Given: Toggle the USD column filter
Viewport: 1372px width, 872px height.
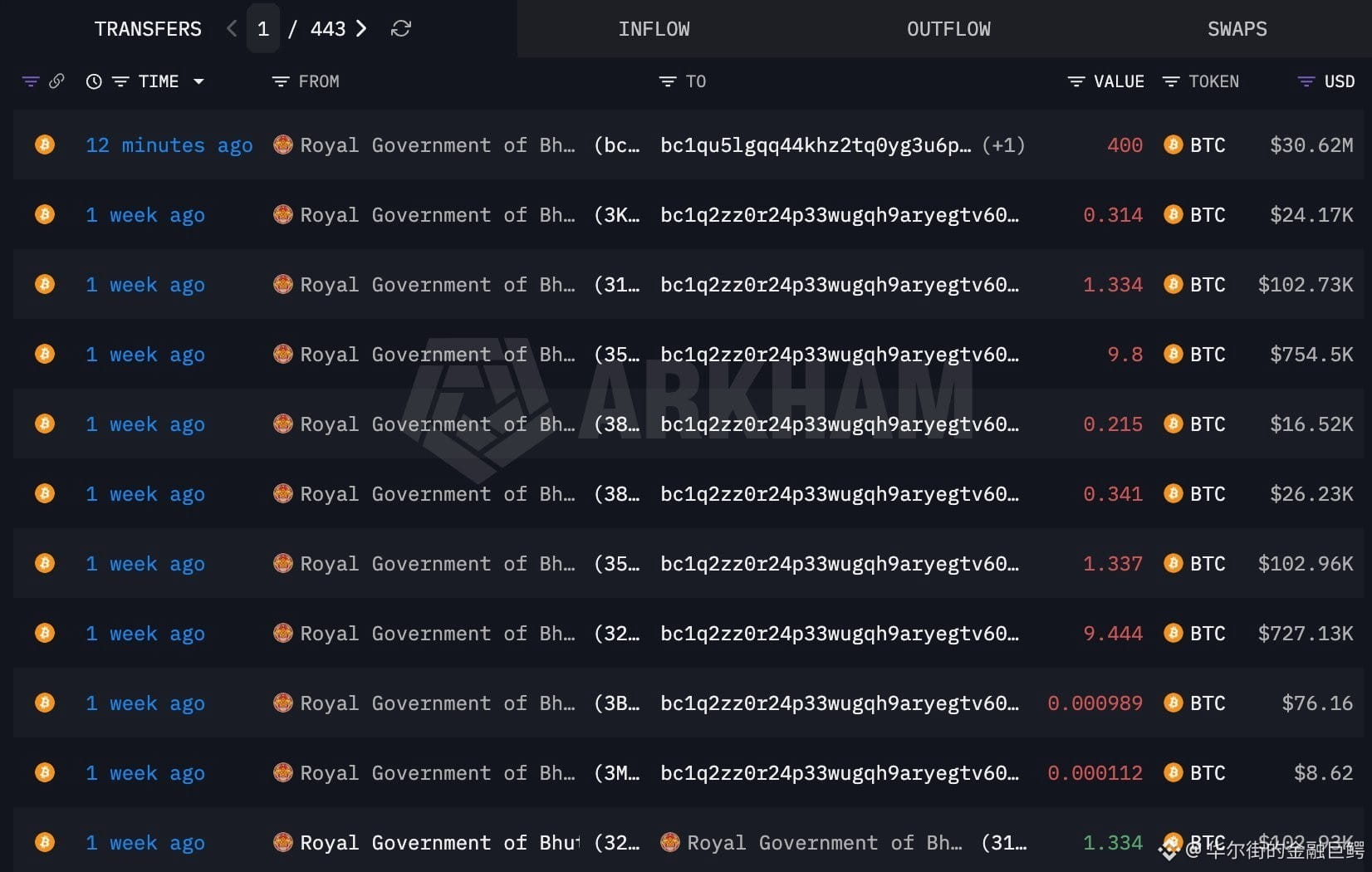Looking at the screenshot, I should (x=1306, y=81).
